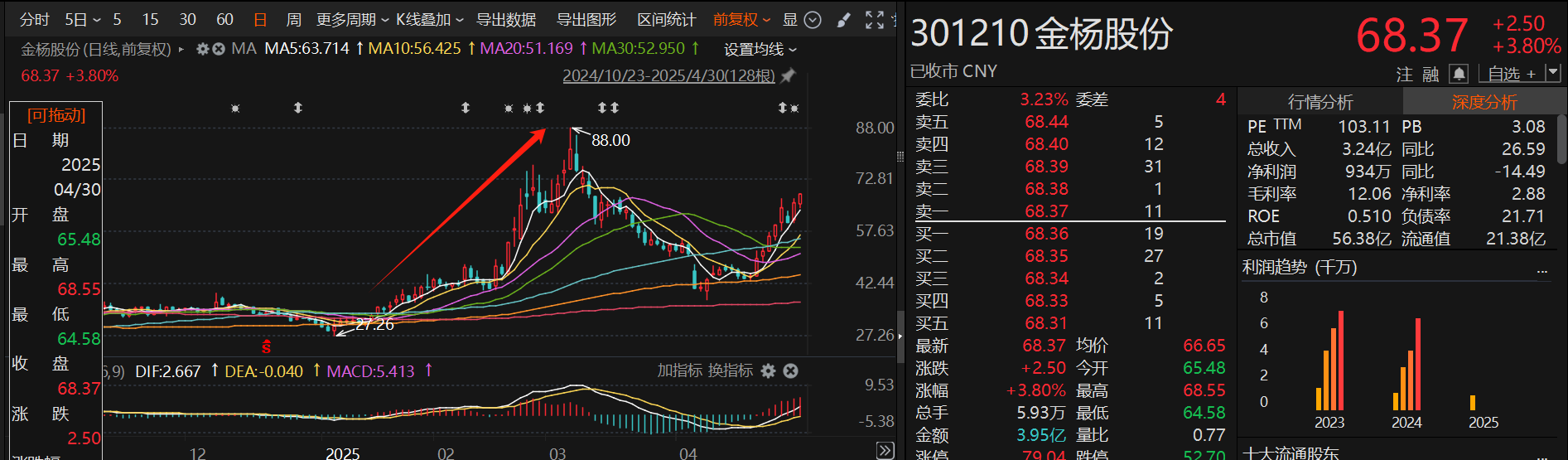Remove the MA indicator with X icon
Image resolution: width=1568 pixels, height=460 pixels.
tap(219, 49)
